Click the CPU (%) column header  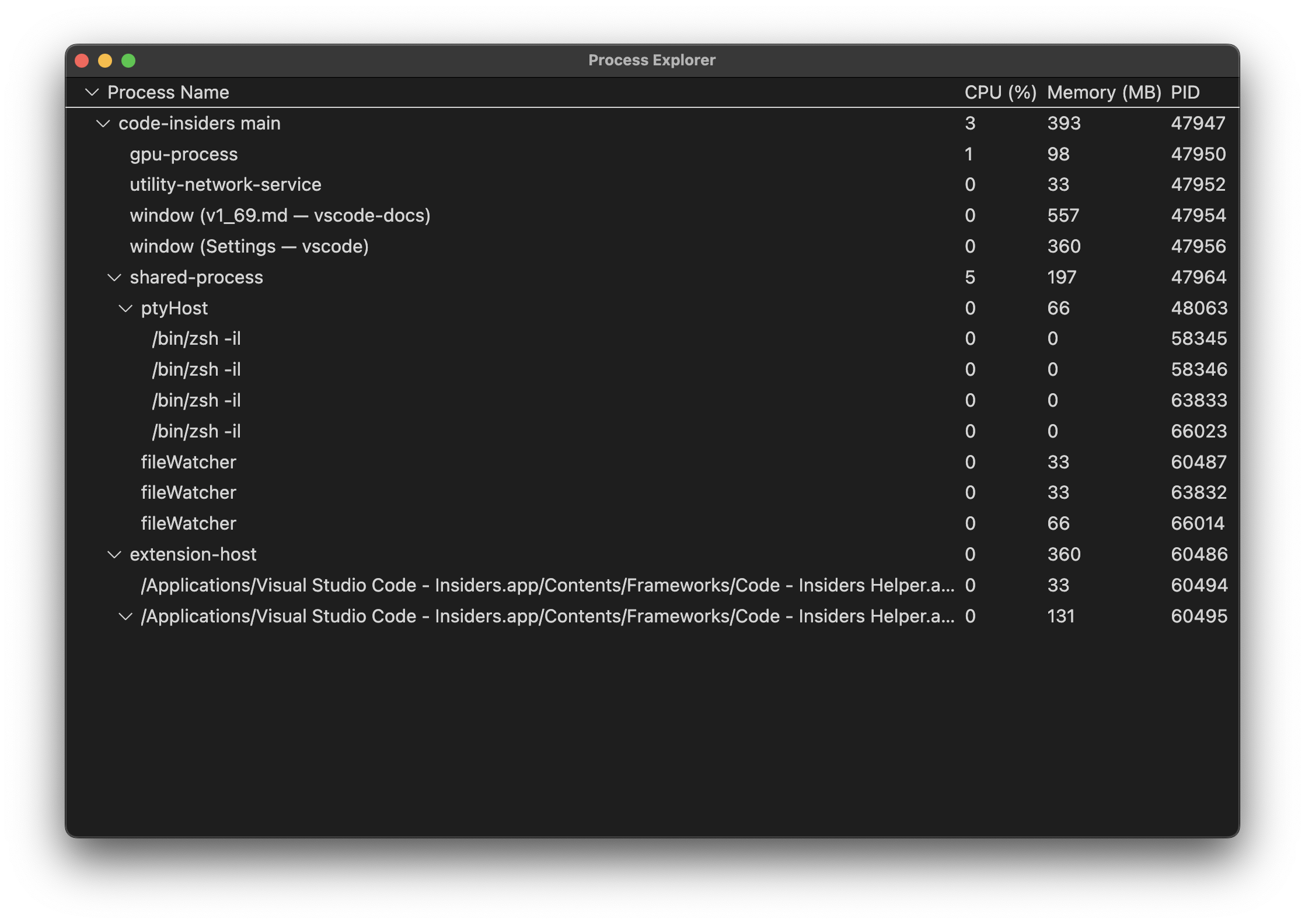[1000, 92]
